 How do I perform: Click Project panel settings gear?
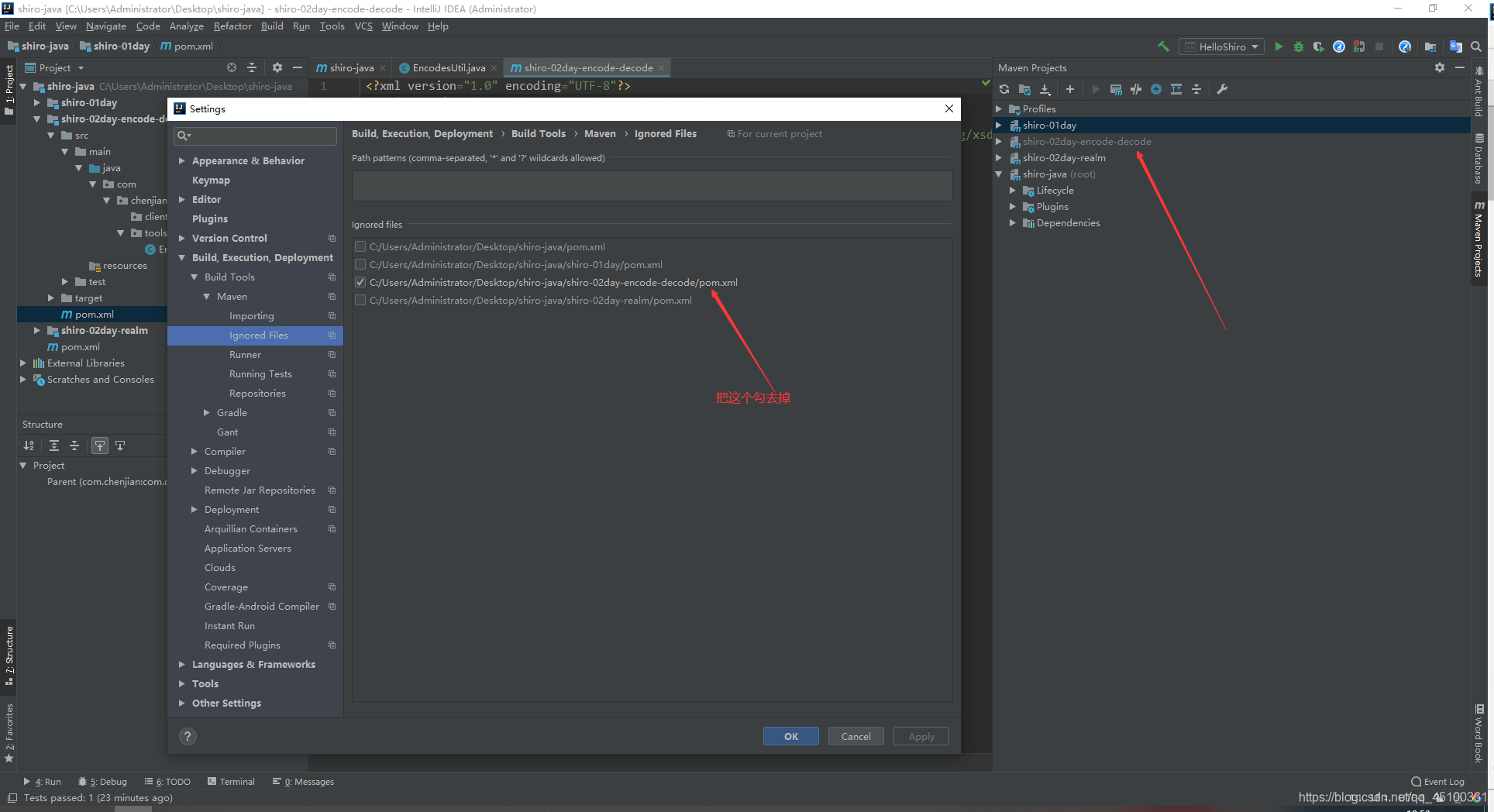click(x=277, y=67)
